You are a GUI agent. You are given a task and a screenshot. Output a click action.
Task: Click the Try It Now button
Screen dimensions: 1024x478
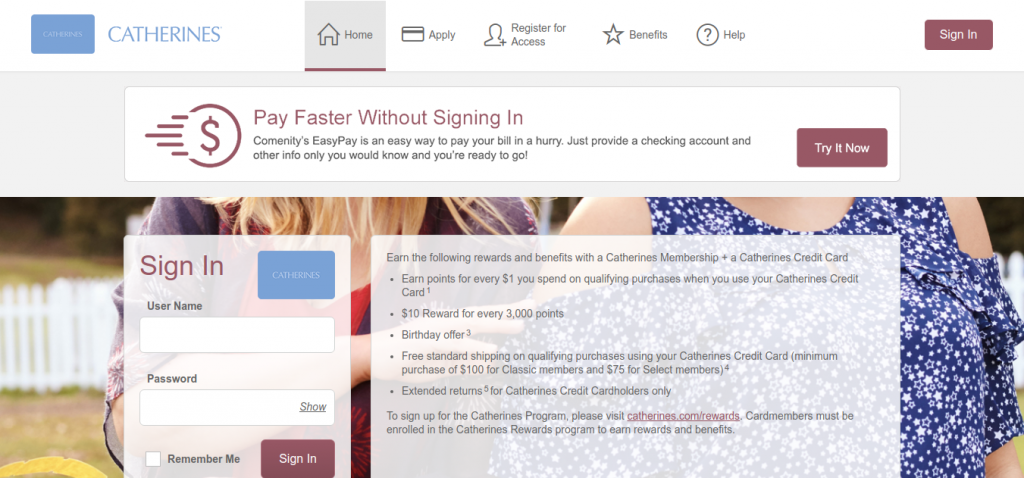click(x=842, y=148)
